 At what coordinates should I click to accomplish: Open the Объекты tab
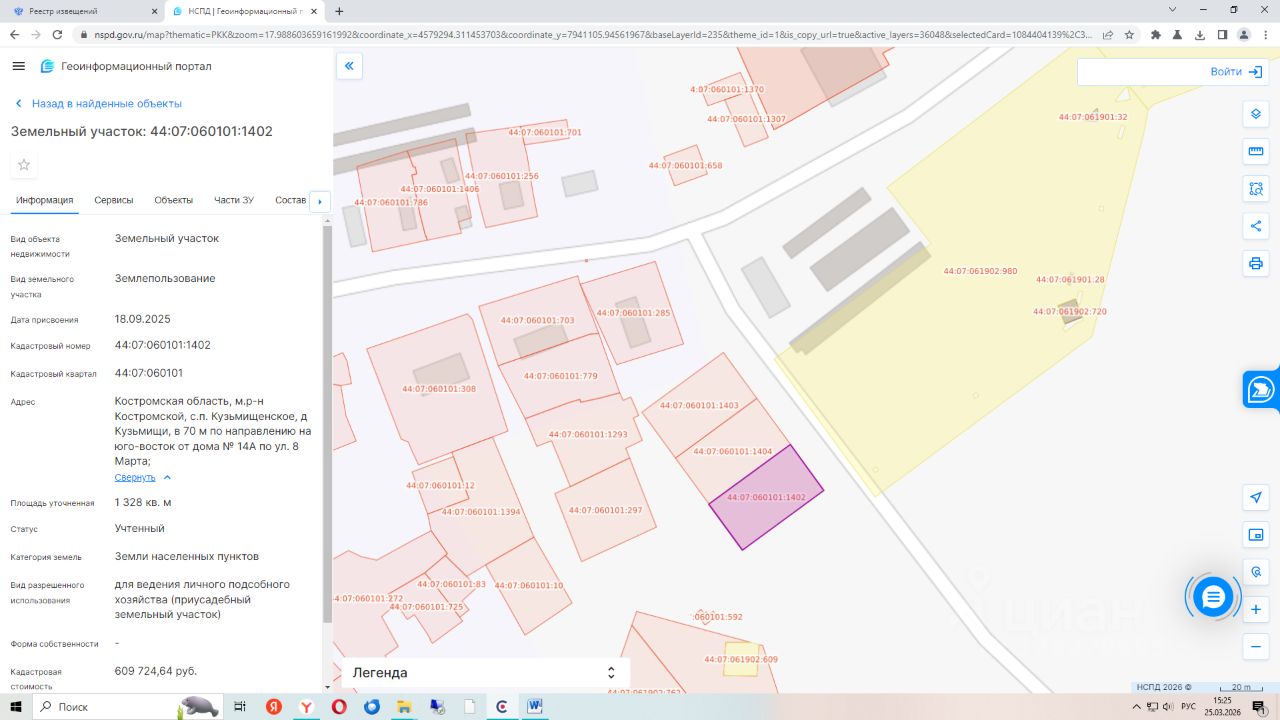pos(174,200)
